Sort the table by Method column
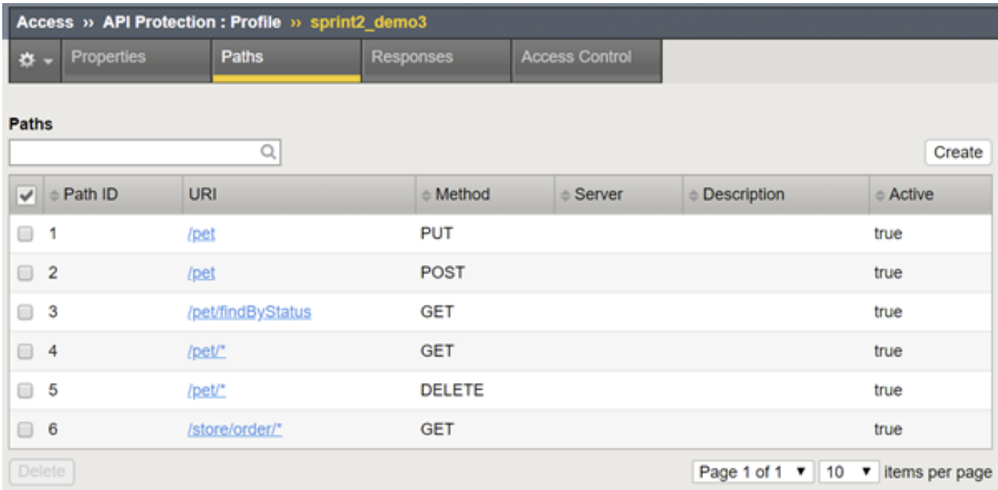The image size is (998, 490). (427, 195)
